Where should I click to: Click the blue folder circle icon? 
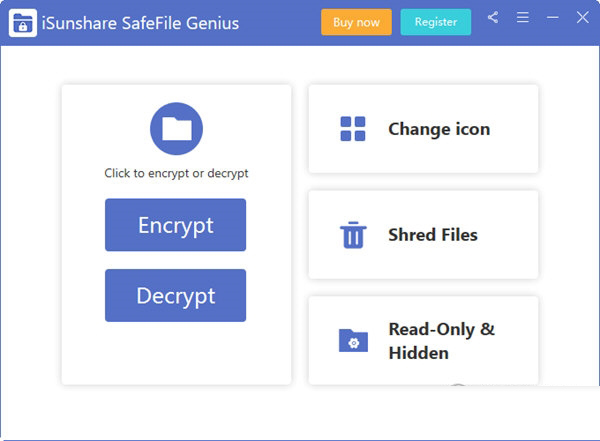coord(176,129)
